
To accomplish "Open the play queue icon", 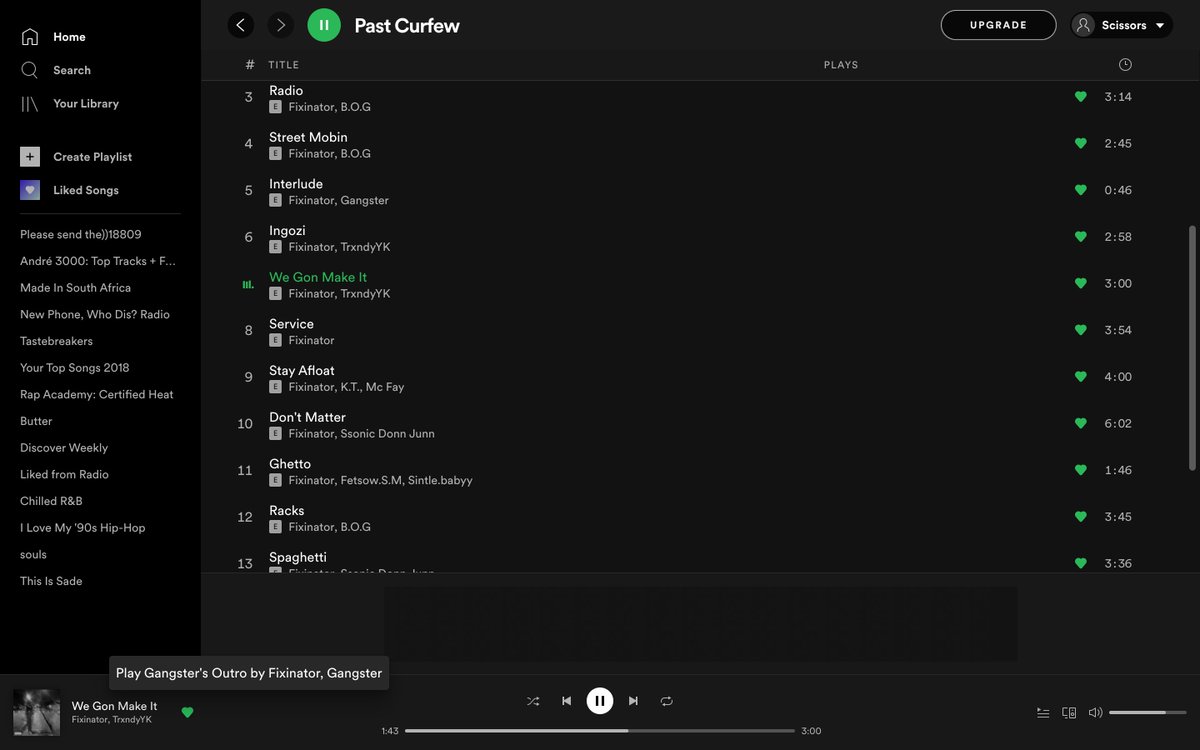I will (1043, 713).
